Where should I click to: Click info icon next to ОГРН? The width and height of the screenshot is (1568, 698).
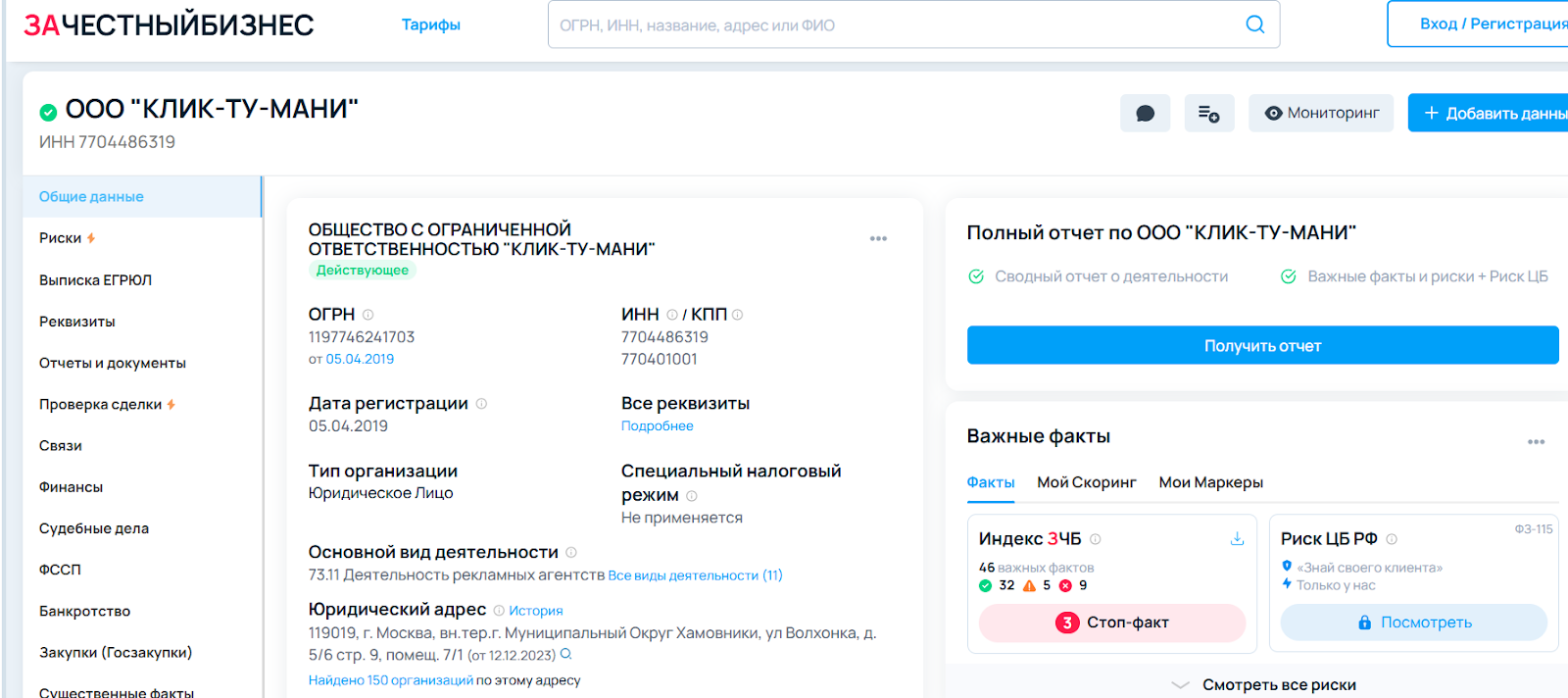(368, 315)
